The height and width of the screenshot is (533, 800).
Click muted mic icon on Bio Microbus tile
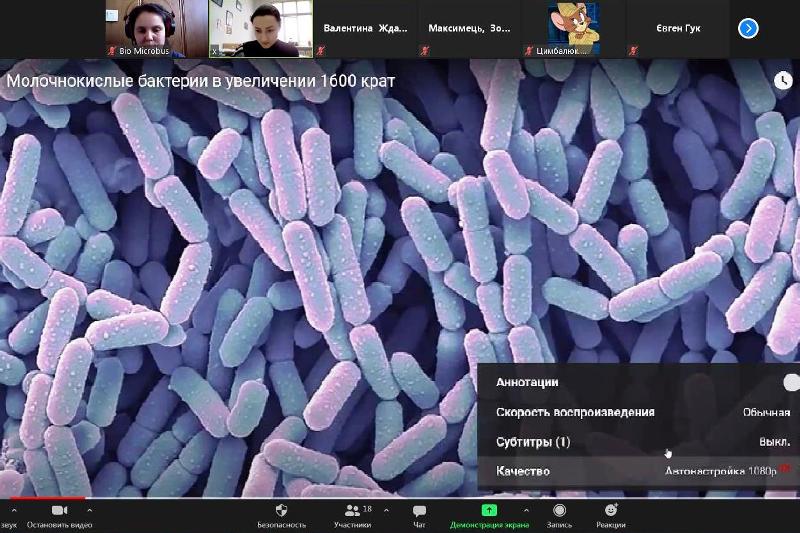pos(112,50)
